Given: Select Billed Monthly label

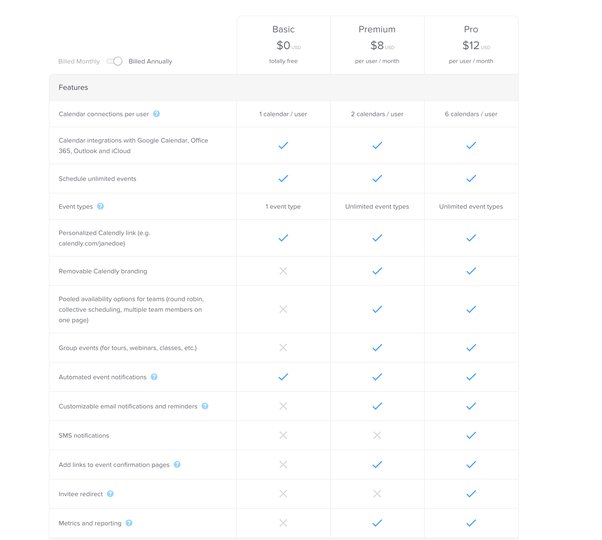Looking at the screenshot, I should (x=79, y=61).
